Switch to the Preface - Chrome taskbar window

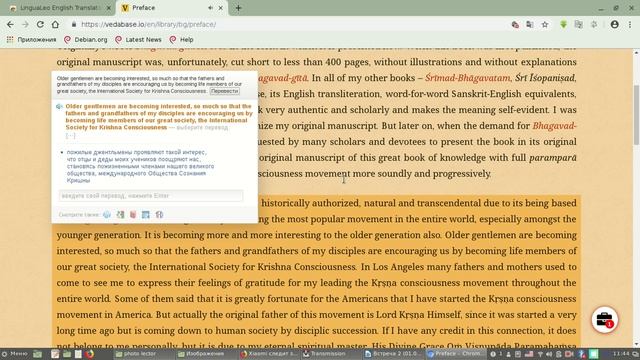tap(455, 354)
